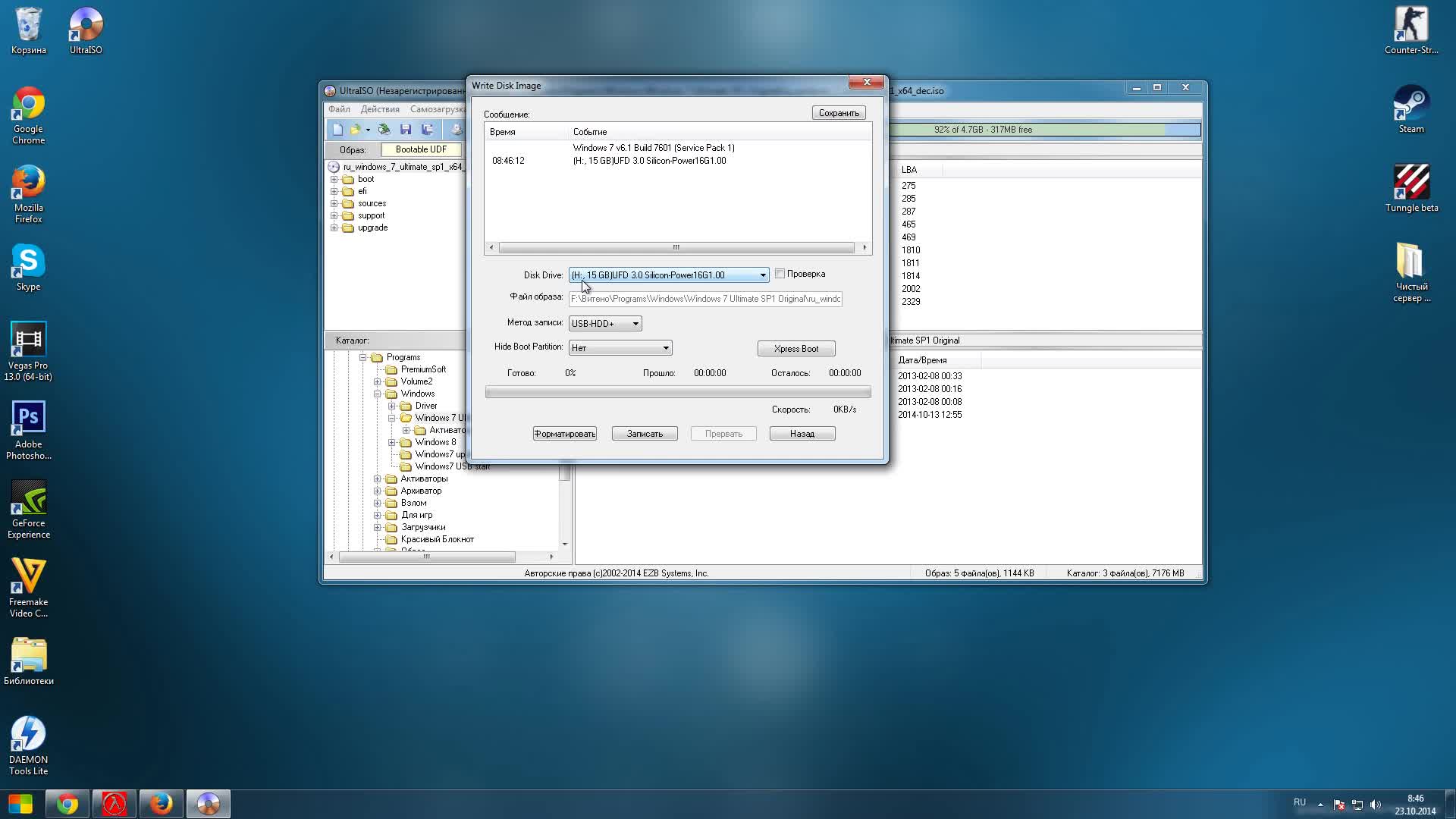Open Tunngle beta desktop shortcut
The height and width of the screenshot is (819, 1456).
[1410, 188]
